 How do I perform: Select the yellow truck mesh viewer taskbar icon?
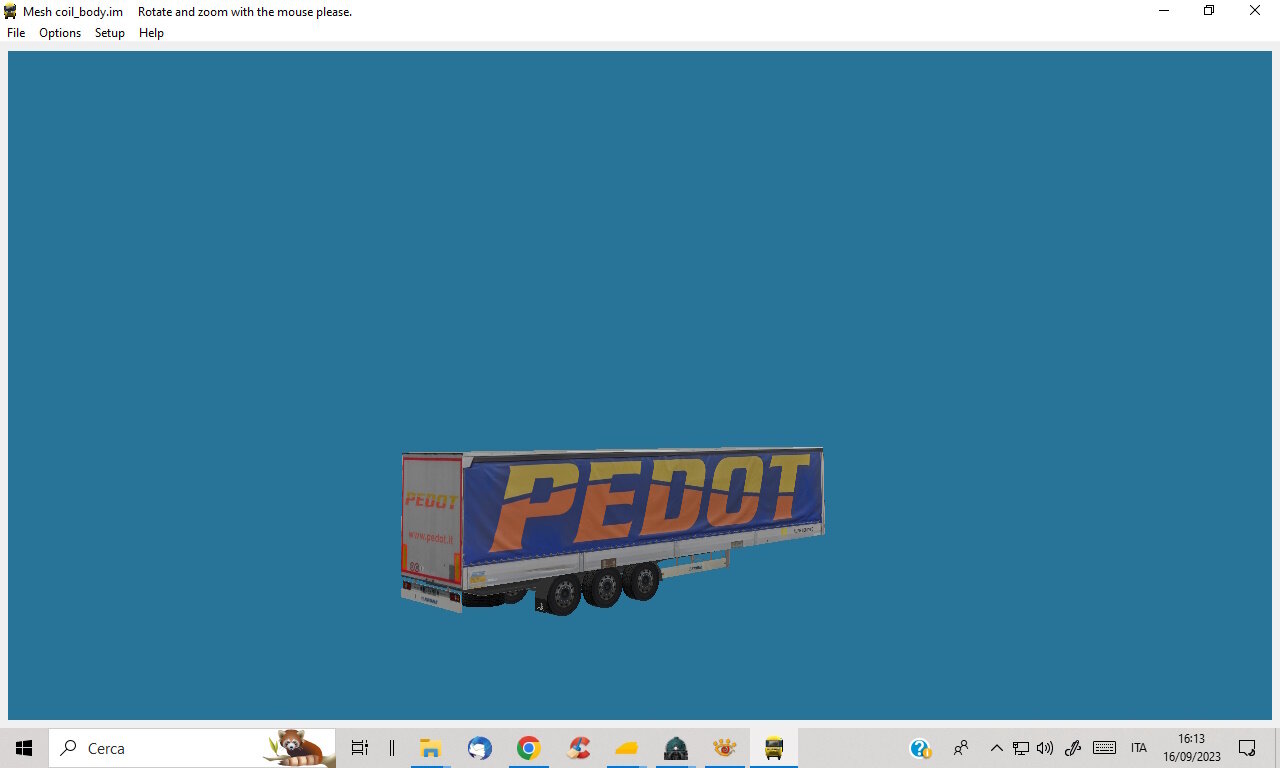pyautogui.click(x=774, y=748)
